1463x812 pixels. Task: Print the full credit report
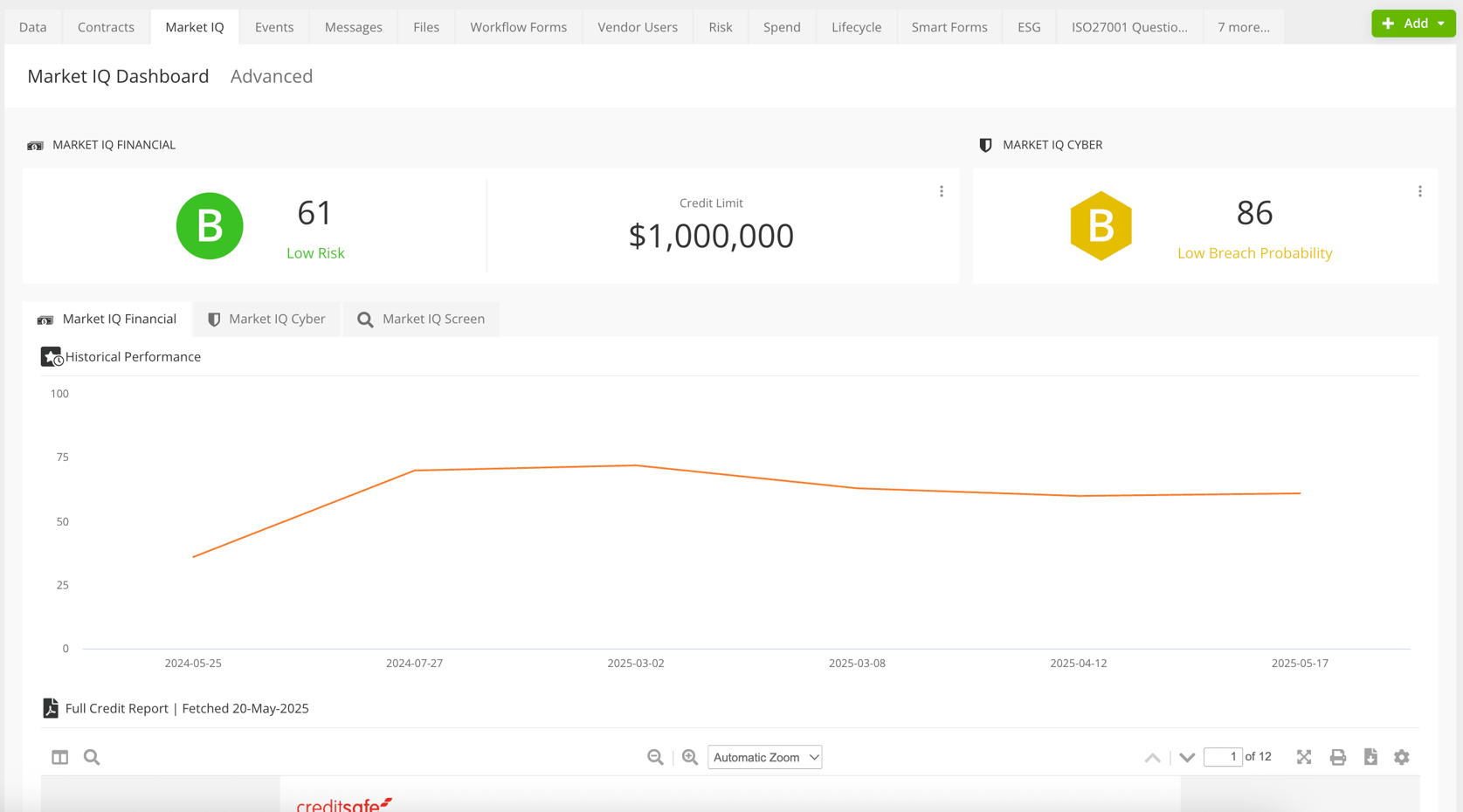[1337, 757]
